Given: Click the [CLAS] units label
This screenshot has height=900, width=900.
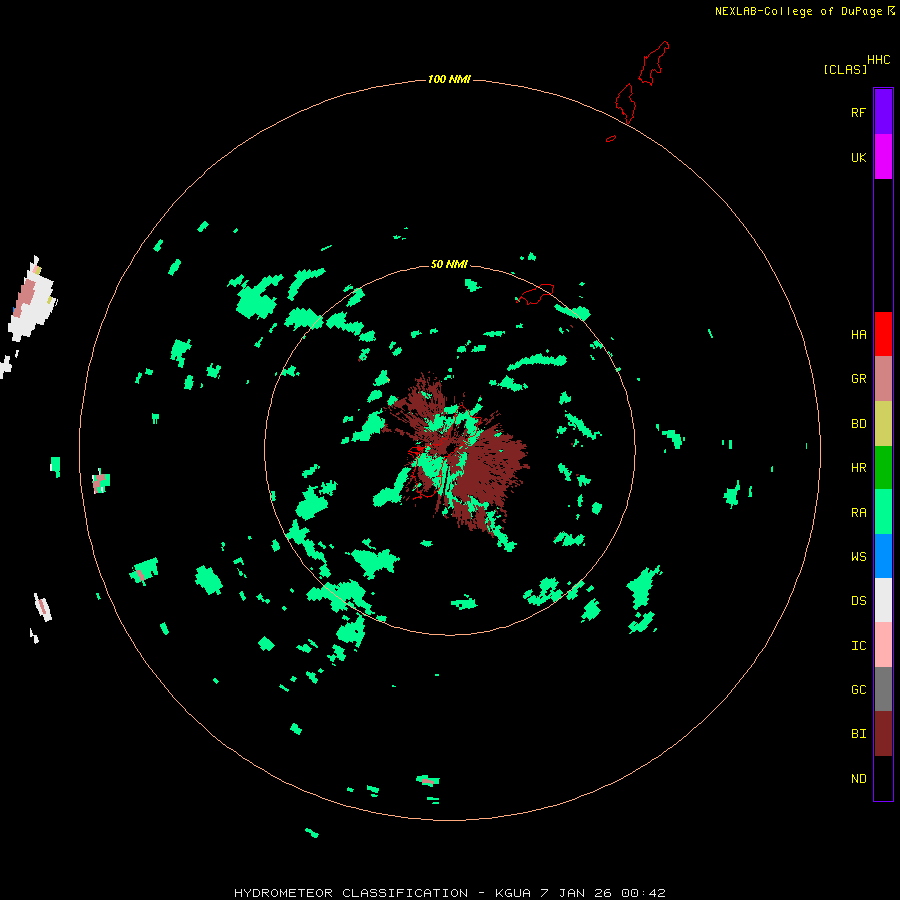Looking at the screenshot, I should point(845,69).
